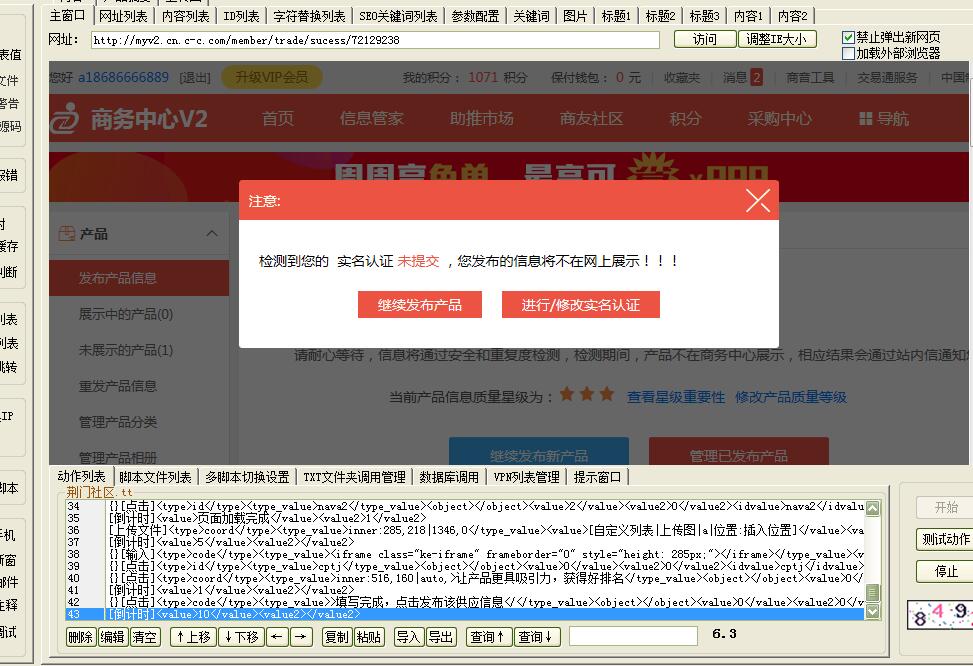This screenshot has height=666, width=973.
Task: Click the 编辑 button
Action: pyautogui.click(x=113, y=637)
